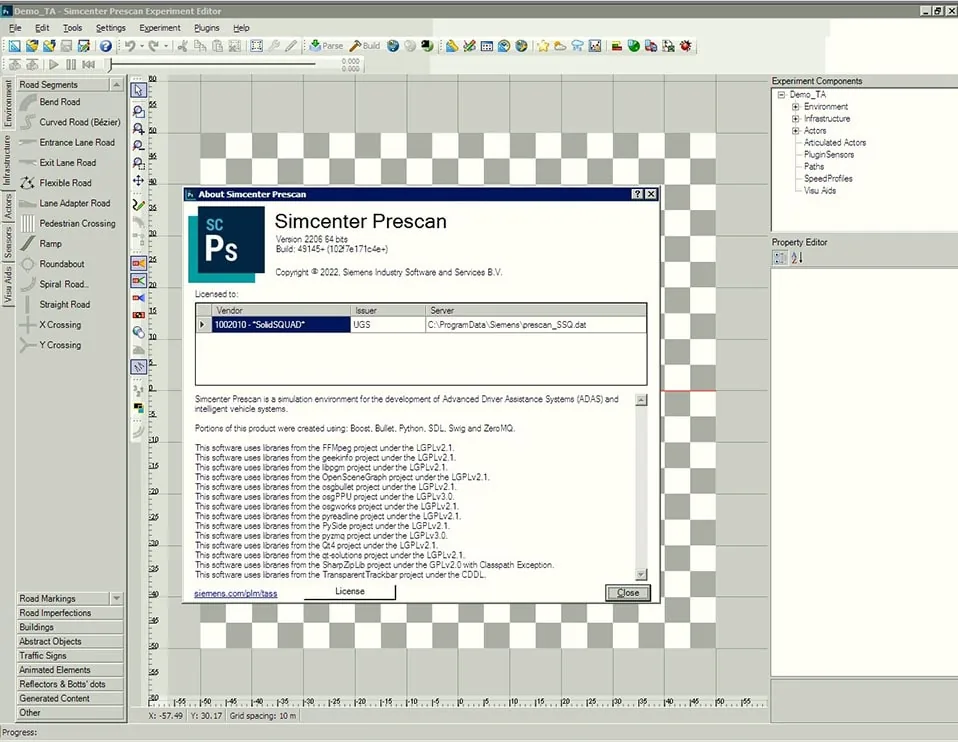Click the Parse button in the toolbar
The height and width of the screenshot is (742, 958).
(x=326, y=46)
